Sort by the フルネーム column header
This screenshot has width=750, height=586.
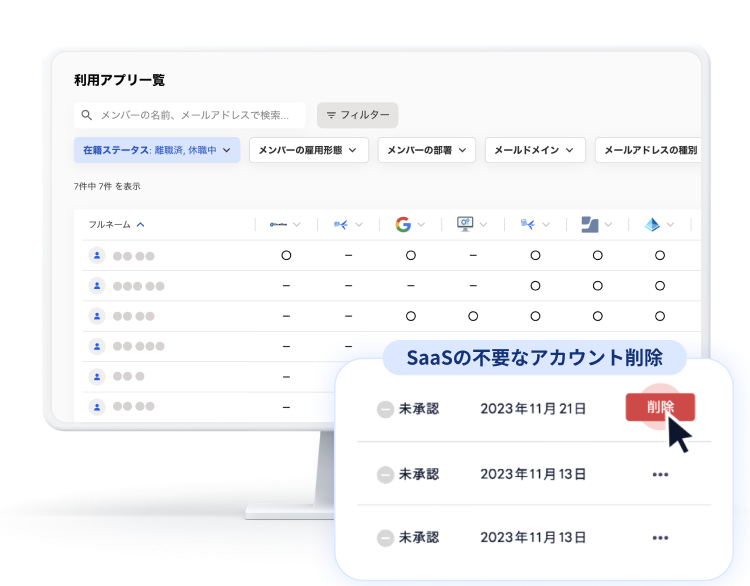(x=110, y=224)
